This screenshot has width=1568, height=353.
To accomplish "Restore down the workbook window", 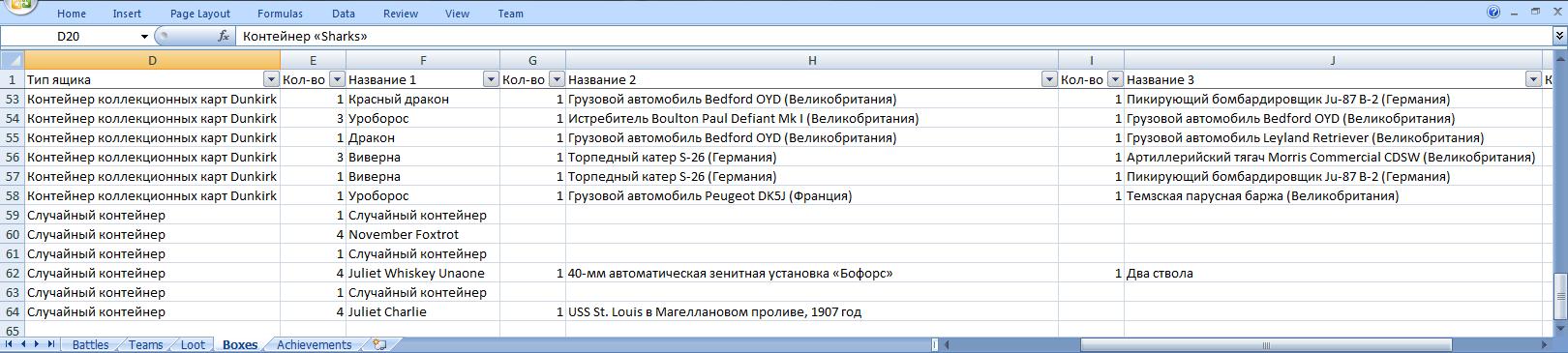I will pyautogui.click(x=1535, y=12).
